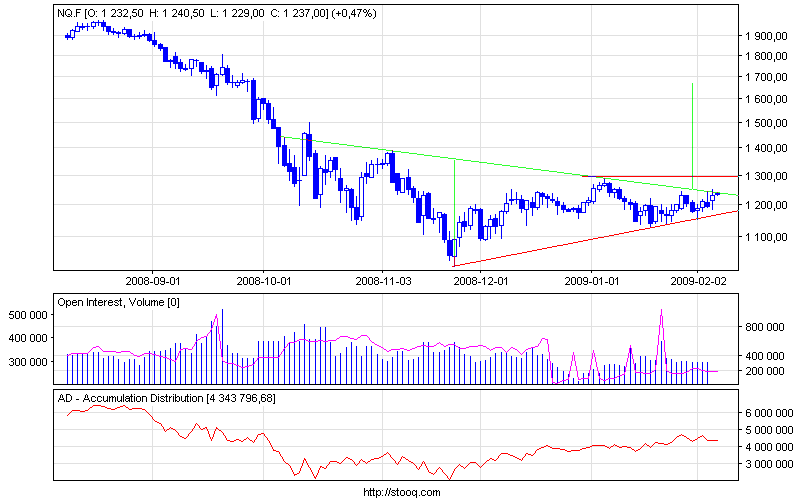Screen dimensions: 800x500
Task: Click the 5 000 000 AD axis label
Action: [x=769, y=430]
